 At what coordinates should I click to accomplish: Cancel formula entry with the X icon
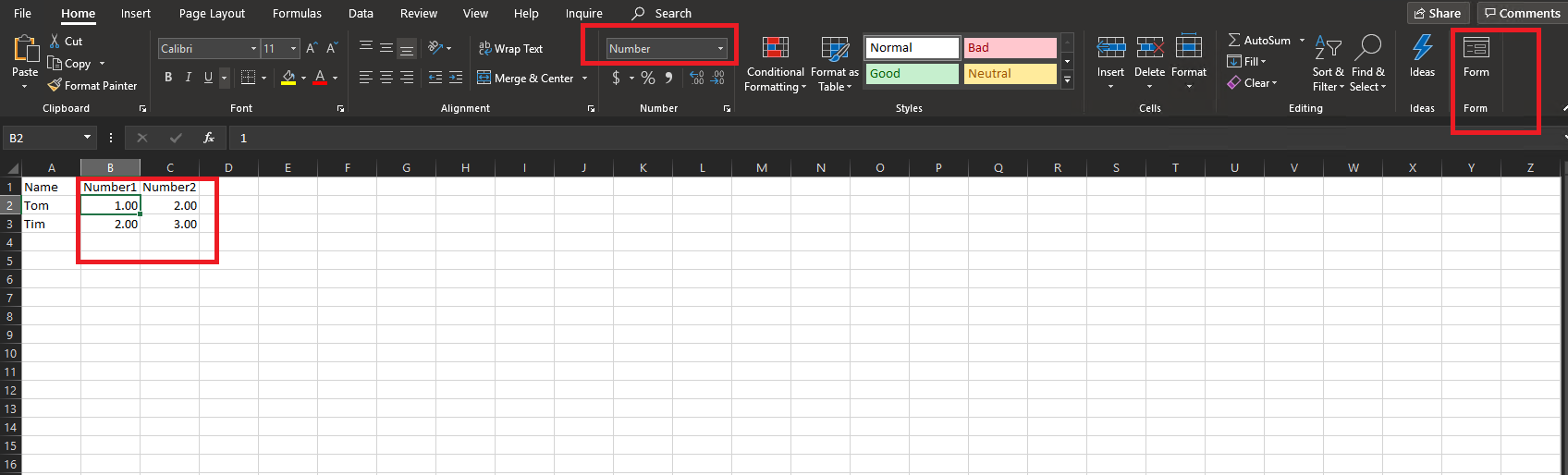[x=142, y=138]
